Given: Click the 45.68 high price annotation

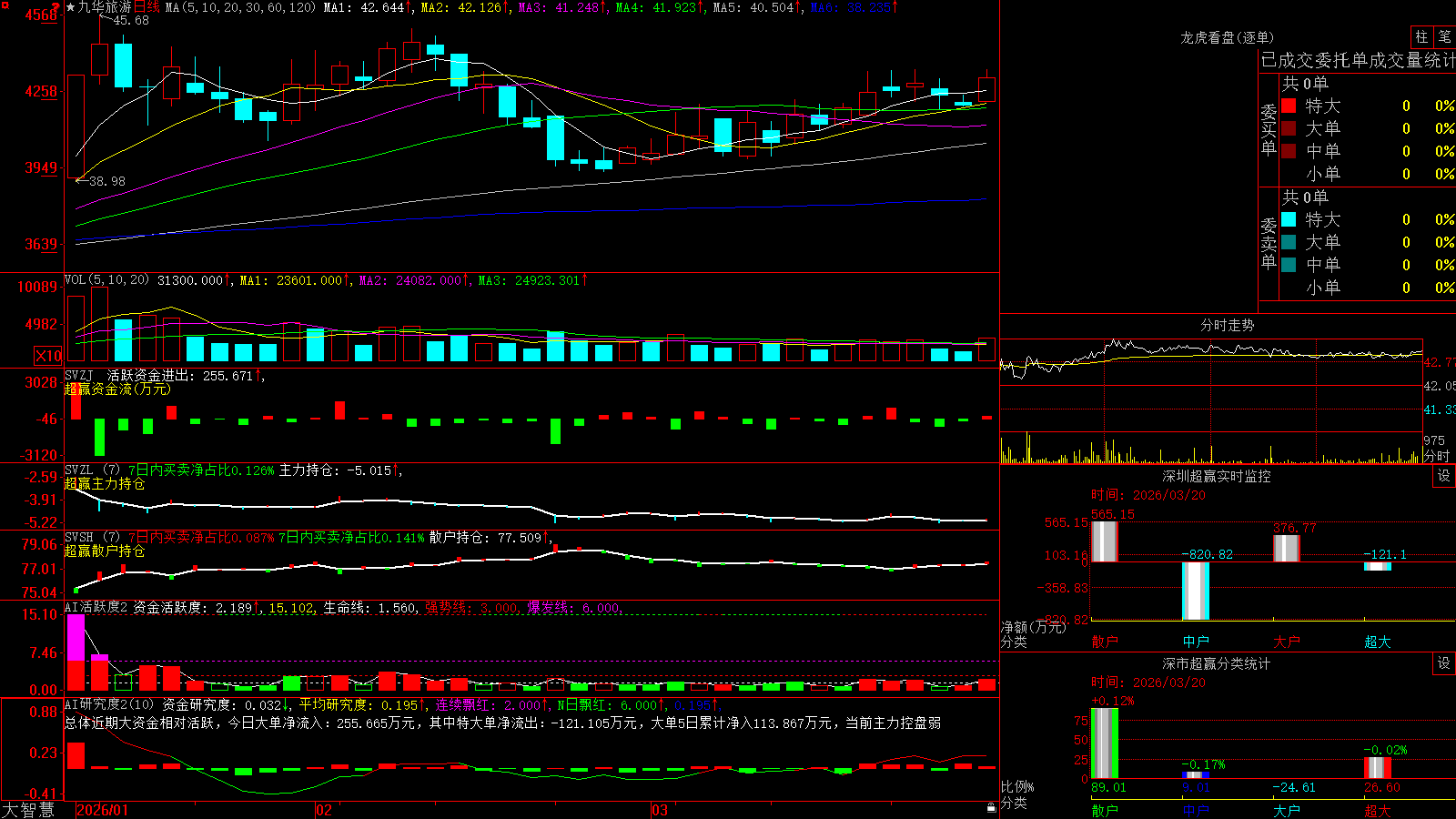Looking at the screenshot, I should click(x=130, y=21).
